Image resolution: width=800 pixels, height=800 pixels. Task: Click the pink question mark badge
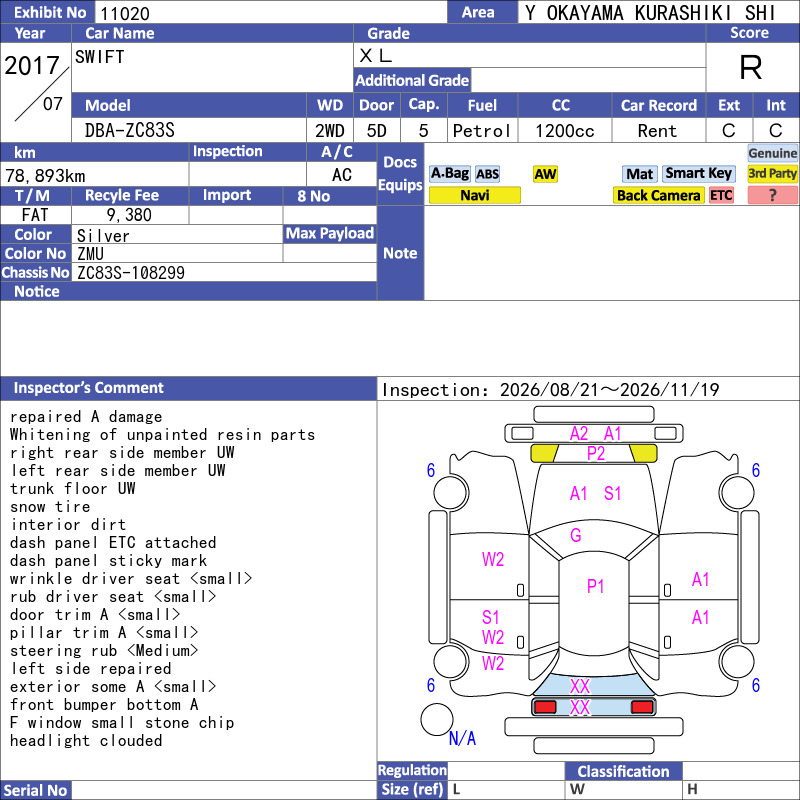pos(772,195)
